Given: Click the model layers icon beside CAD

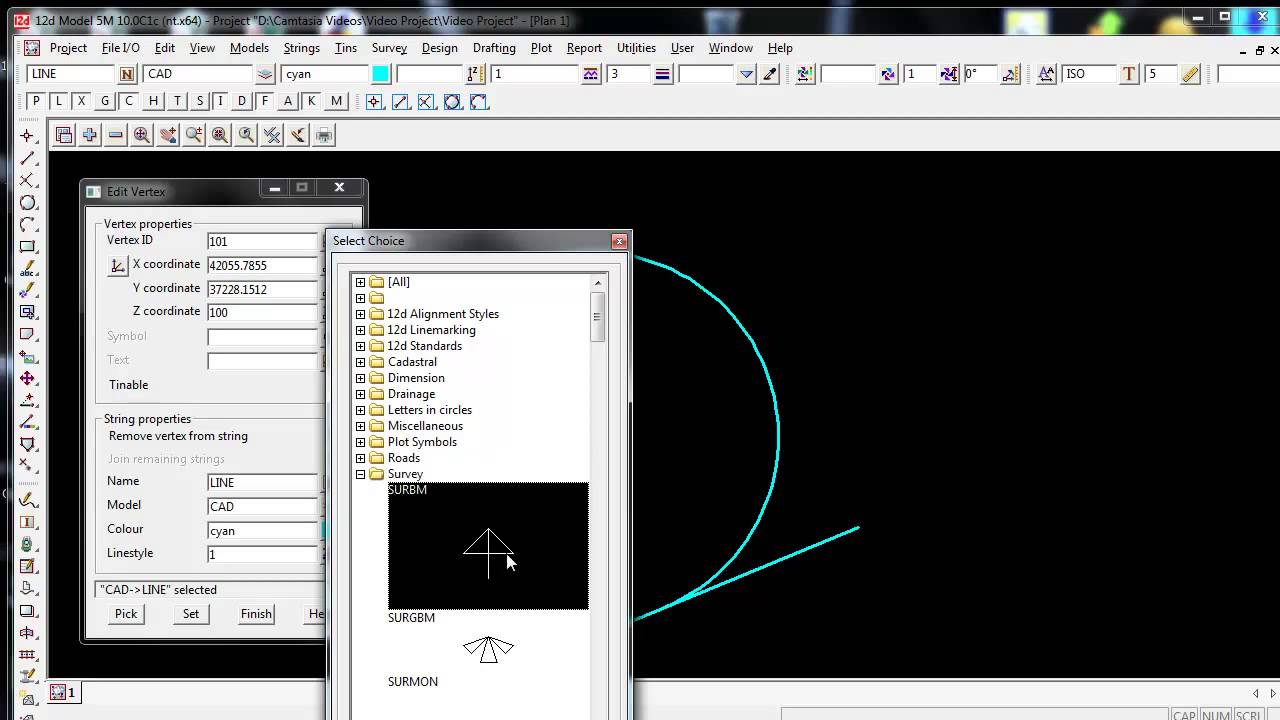Looking at the screenshot, I should tap(264, 74).
